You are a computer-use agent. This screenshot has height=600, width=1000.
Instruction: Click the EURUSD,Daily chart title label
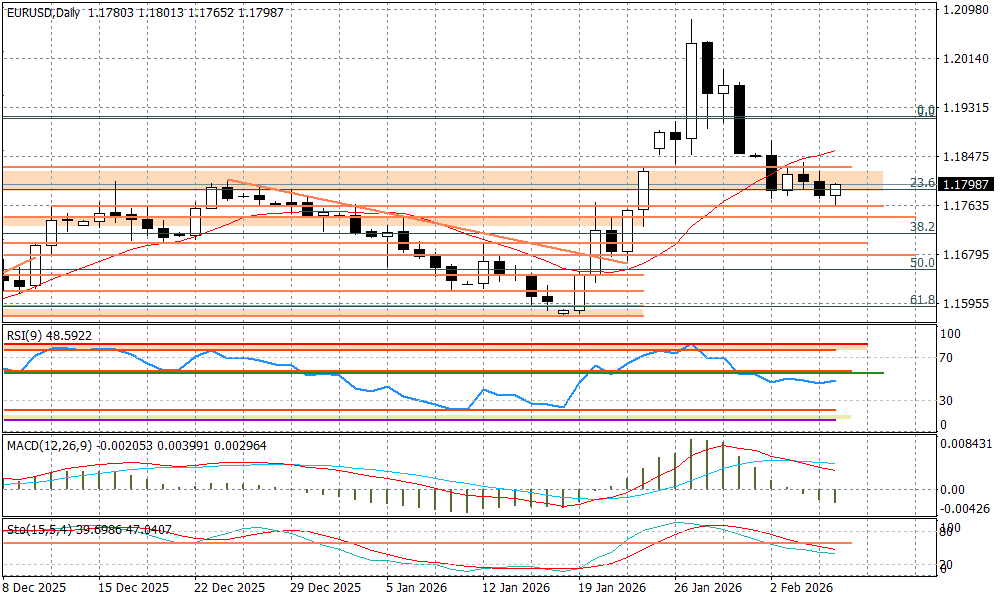[x=44, y=12]
